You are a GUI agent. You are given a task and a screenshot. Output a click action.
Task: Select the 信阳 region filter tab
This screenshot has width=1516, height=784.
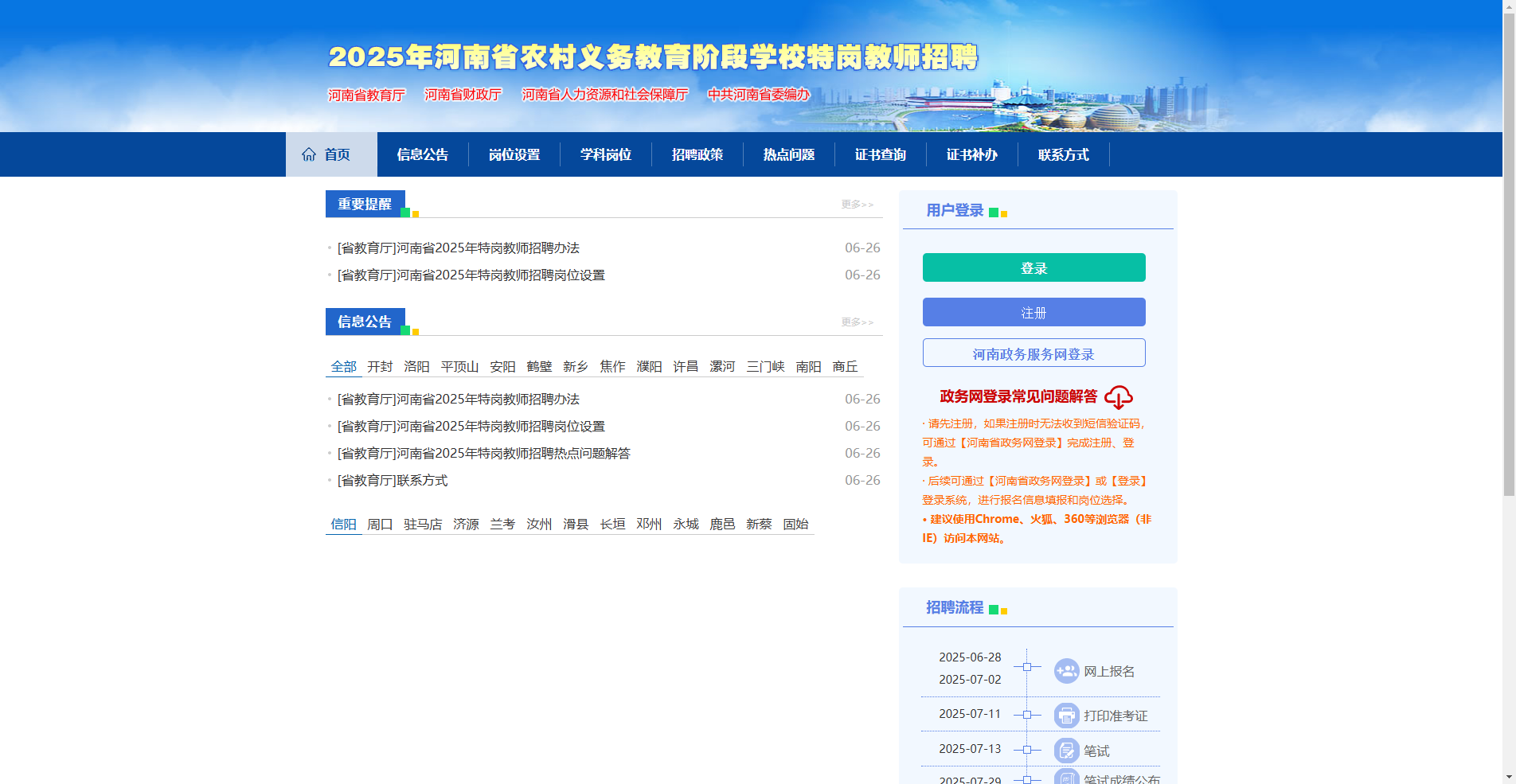[343, 524]
